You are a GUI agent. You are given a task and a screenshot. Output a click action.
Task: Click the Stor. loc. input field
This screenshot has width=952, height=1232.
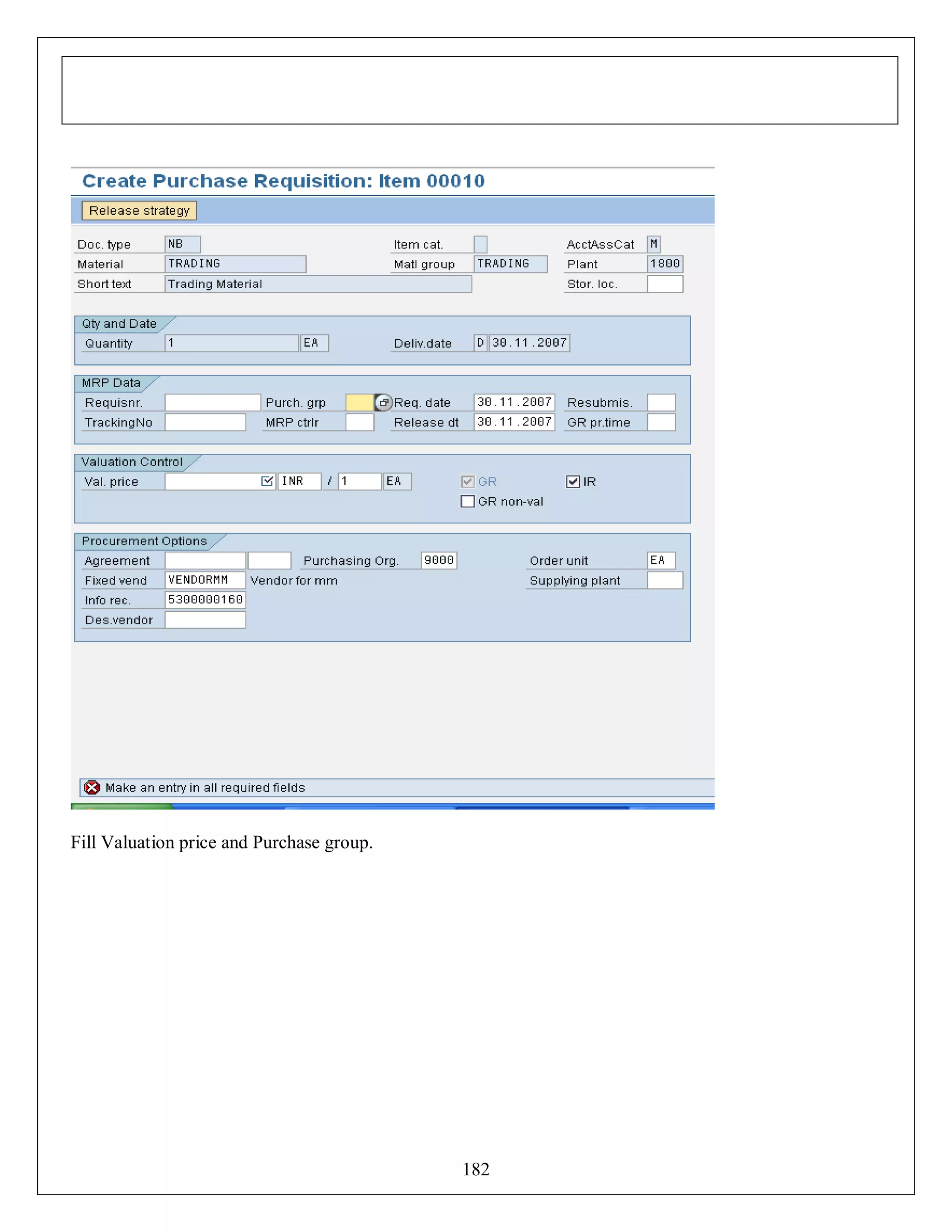(664, 284)
